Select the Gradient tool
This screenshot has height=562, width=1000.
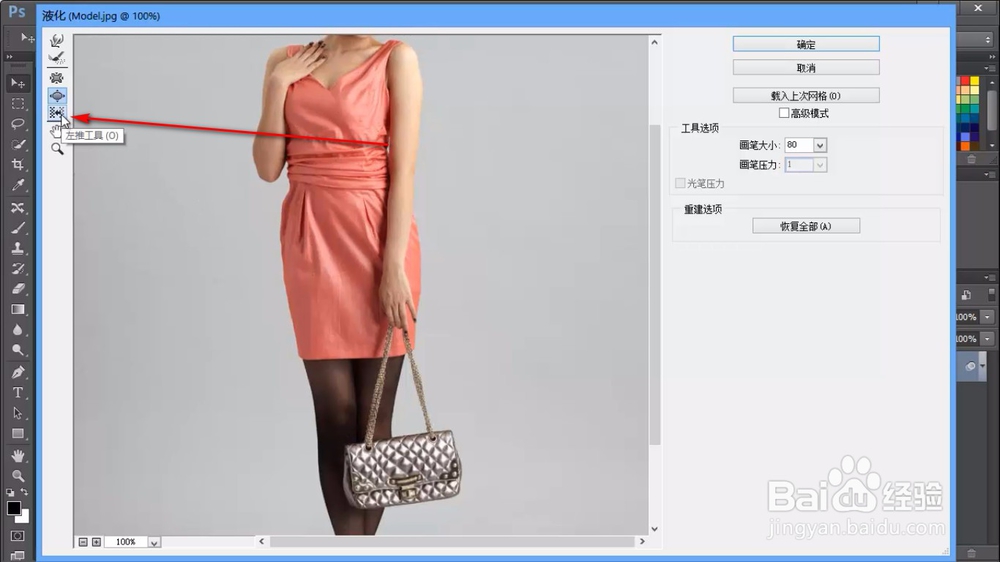18,309
